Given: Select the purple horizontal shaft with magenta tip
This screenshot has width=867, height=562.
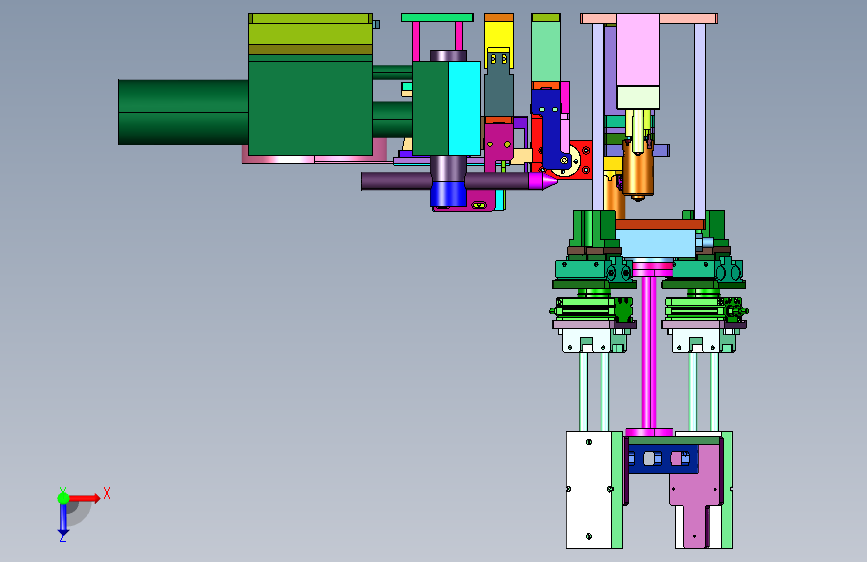Looking at the screenshot, I should (458, 181).
